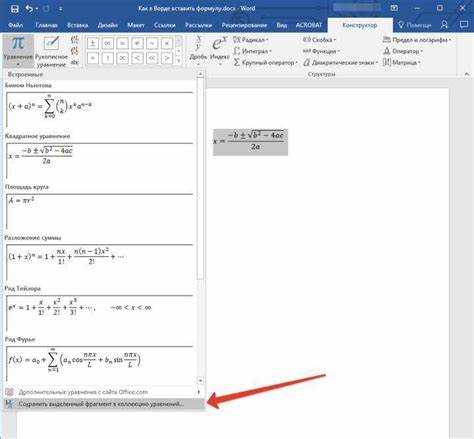
Task: Switch to the Главная tab
Action: tap(47, 25)
